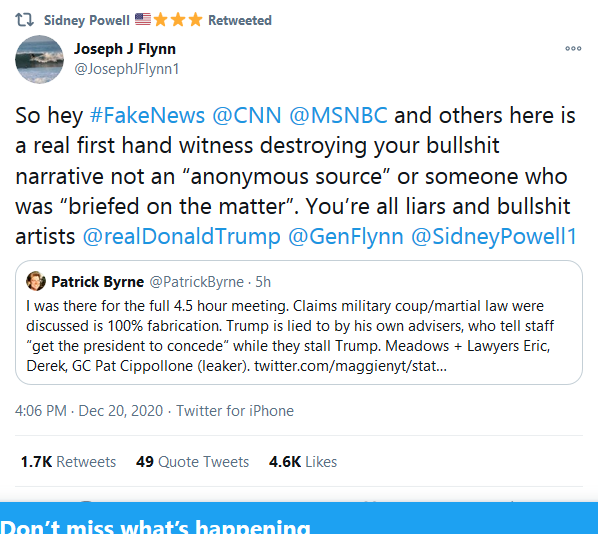Open the #FakeNews hashtag link

tap(147, 115)
